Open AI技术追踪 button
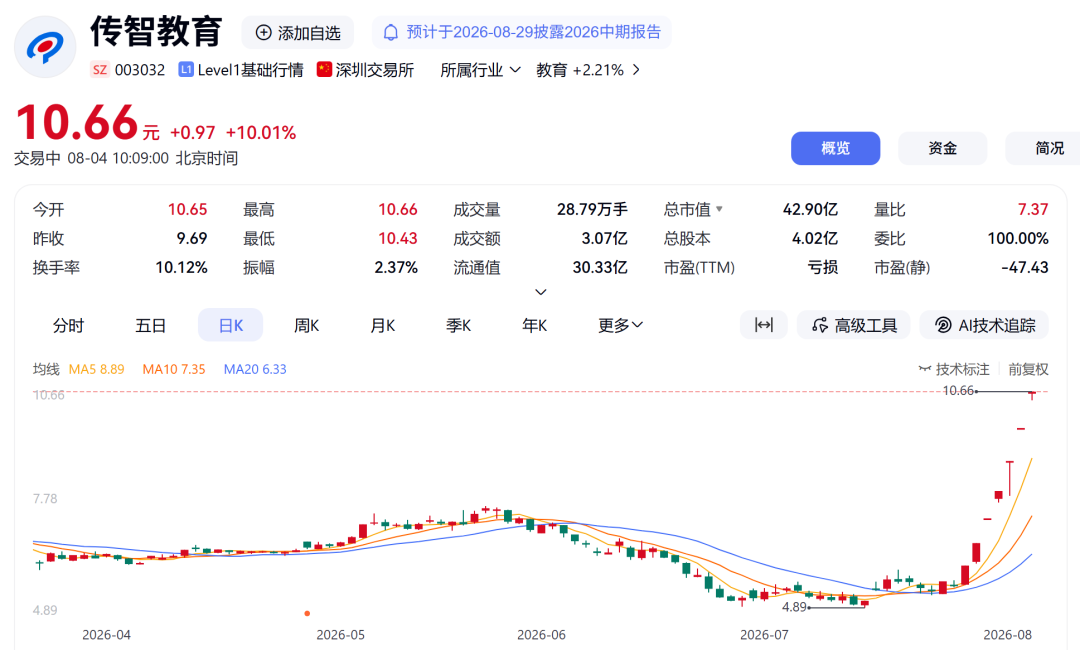The width and height of the screenshot is (1080, 650). pos(984,325)
